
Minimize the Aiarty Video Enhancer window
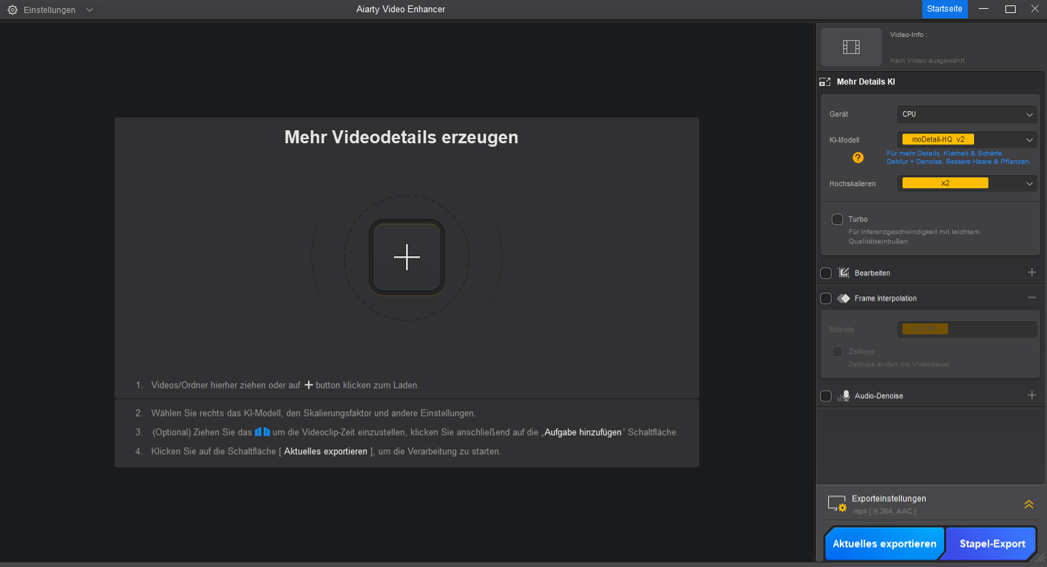983,9
